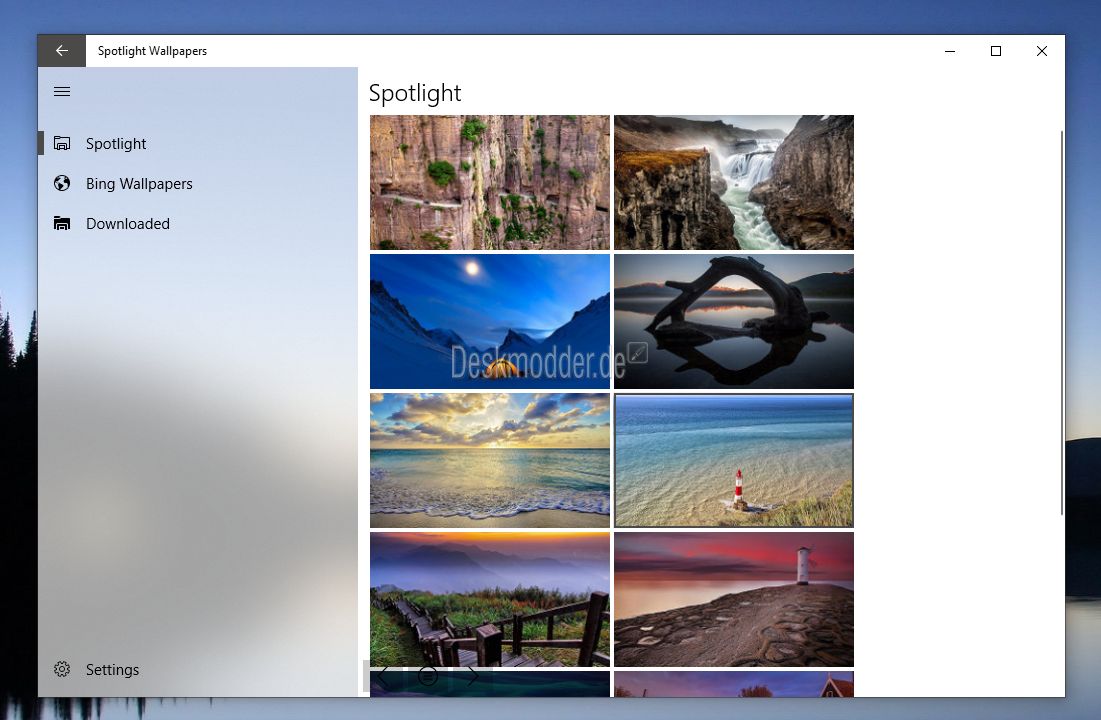Open Settings in the sidebar
The image size is (1101, 720).
(x=198, y=669)
